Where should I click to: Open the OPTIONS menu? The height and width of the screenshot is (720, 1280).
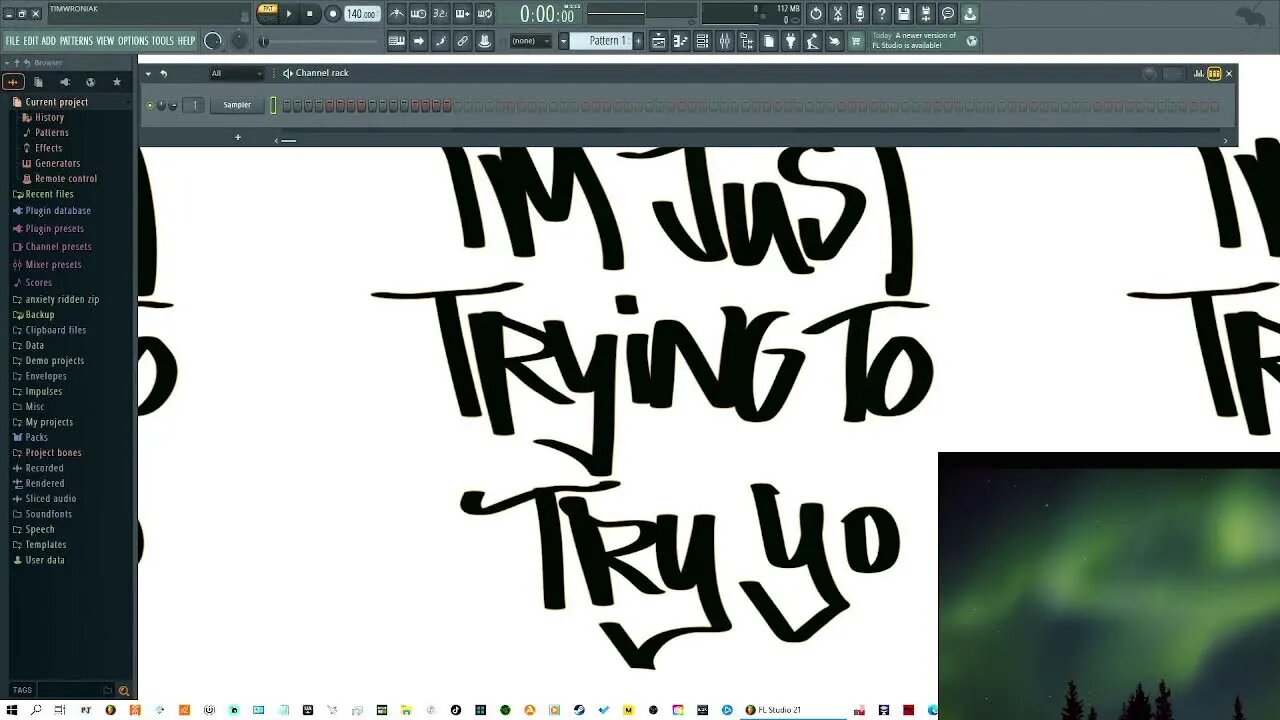coord(133,41)
